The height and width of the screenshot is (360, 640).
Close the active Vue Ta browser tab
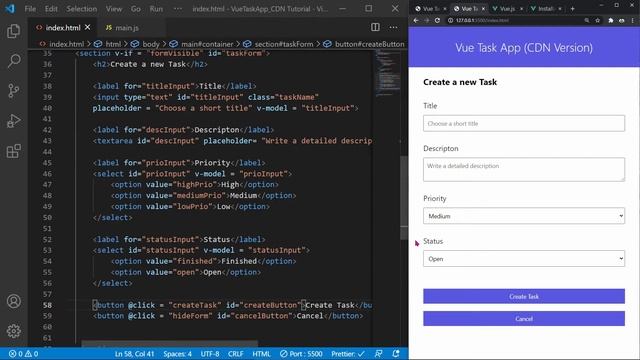pos(483,9)
